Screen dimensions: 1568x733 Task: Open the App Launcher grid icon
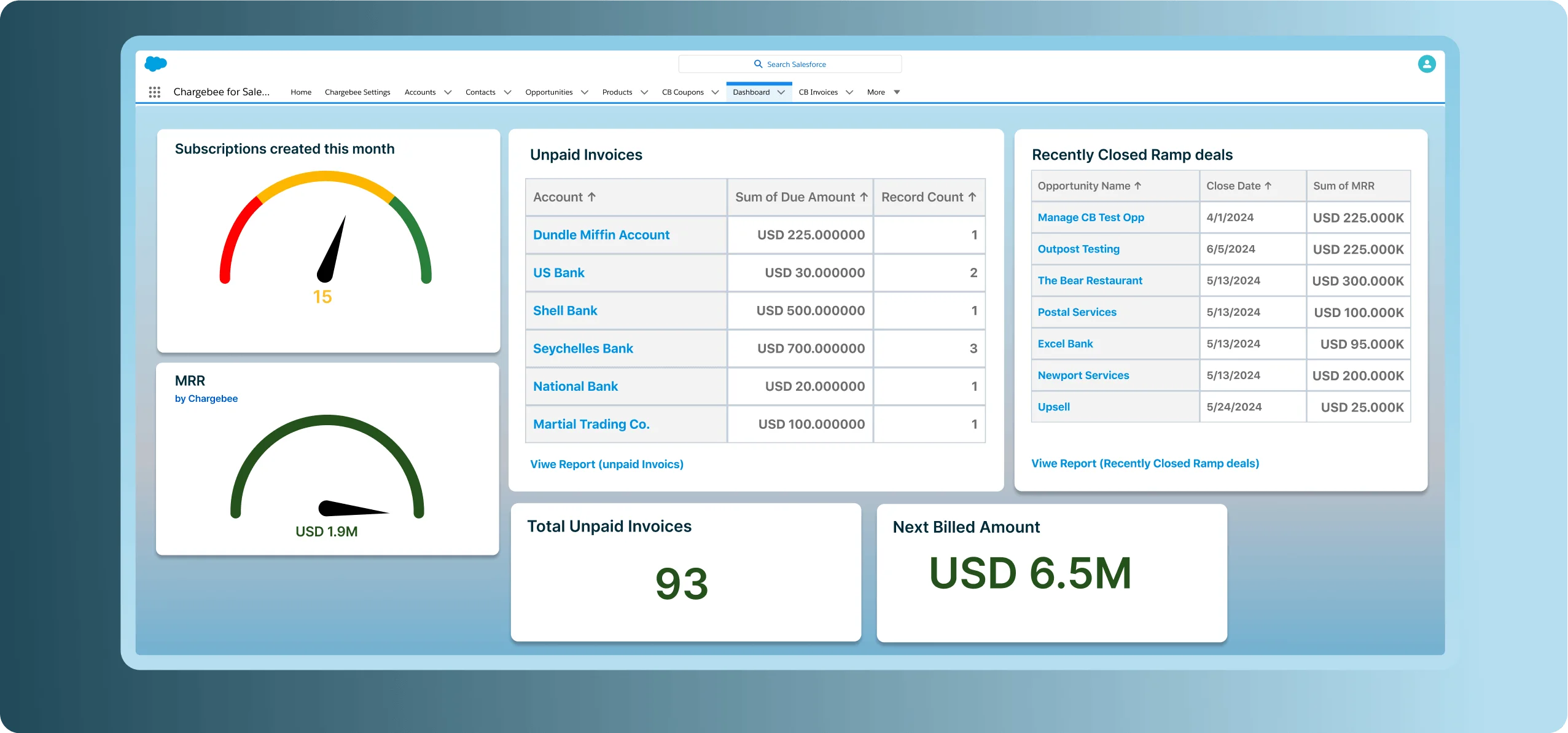pyautogui.click(x=155, y=92)
